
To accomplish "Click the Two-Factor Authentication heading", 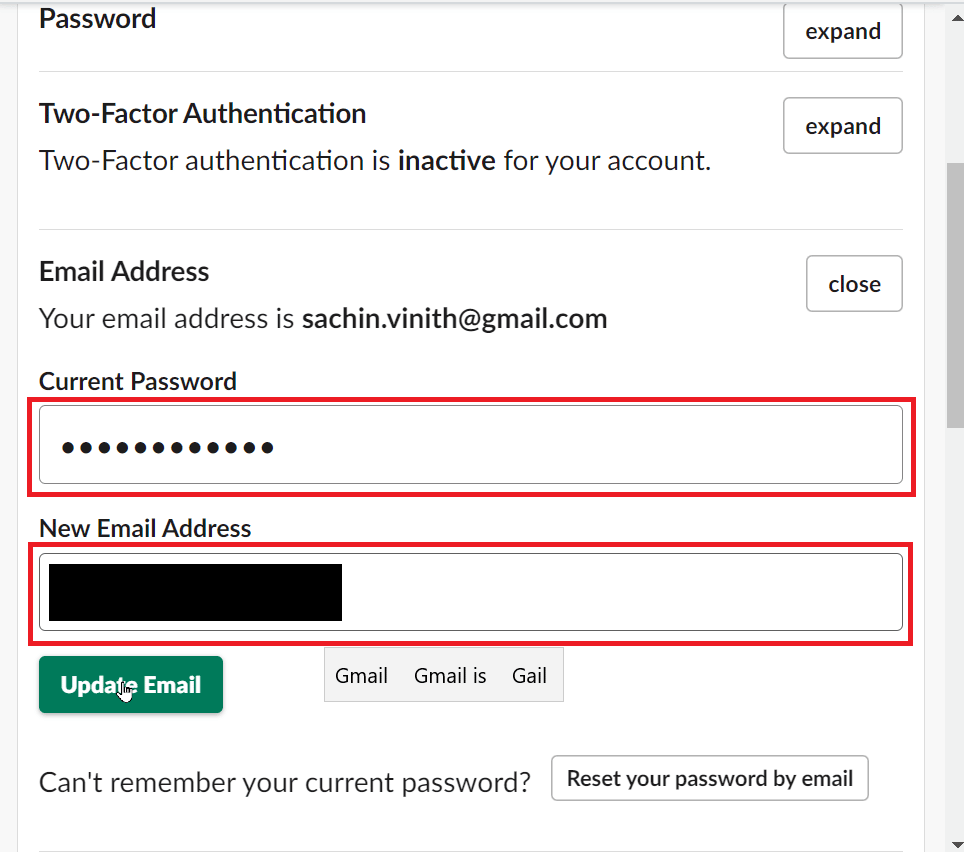I will point(202,114).
